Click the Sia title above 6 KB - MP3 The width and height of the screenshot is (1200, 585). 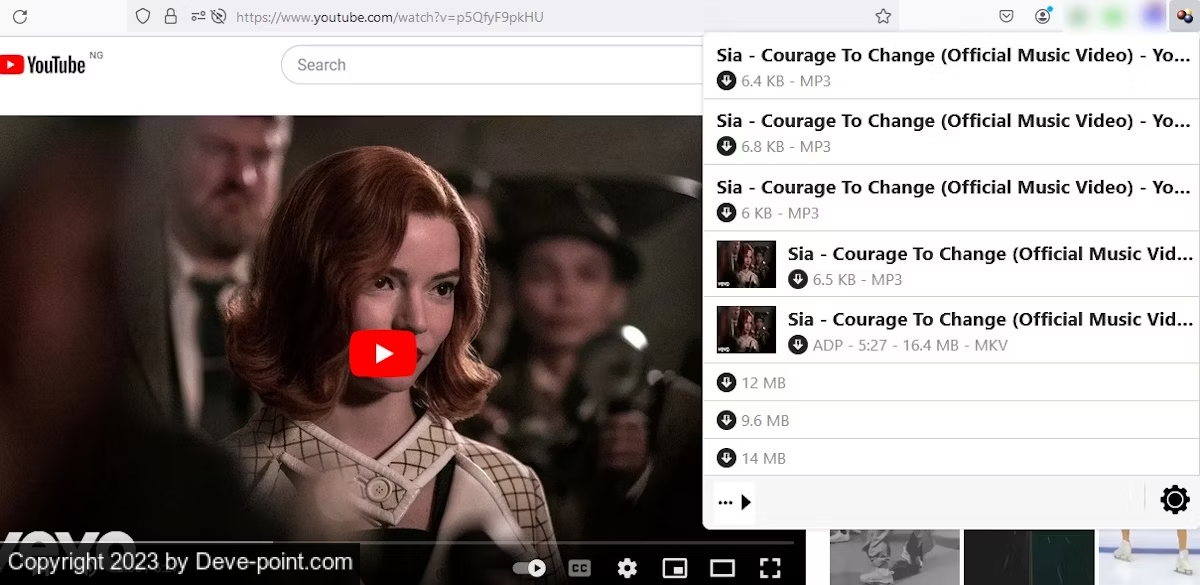[953, 187]
